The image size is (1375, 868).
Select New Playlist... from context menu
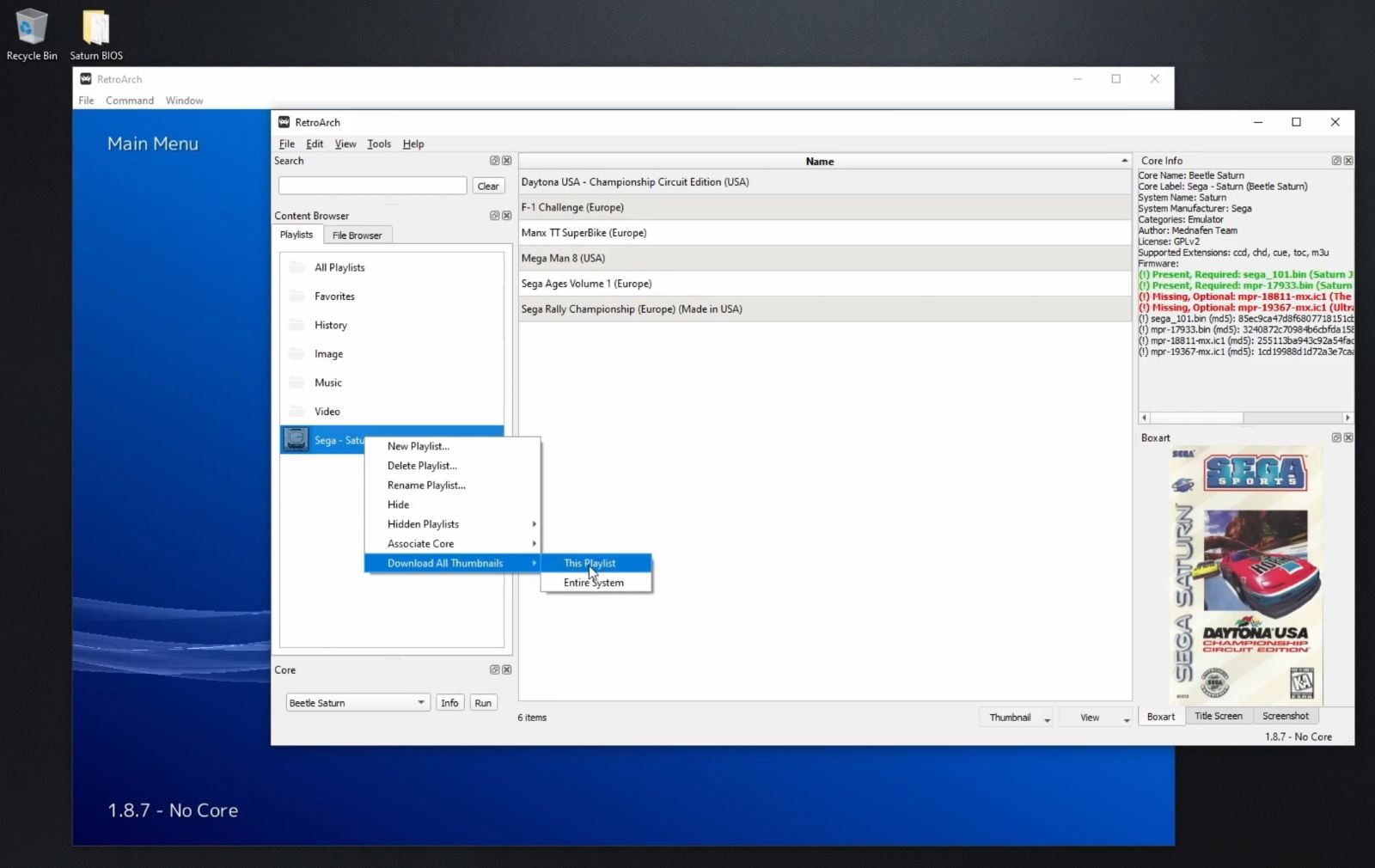(x=453, y=446)
